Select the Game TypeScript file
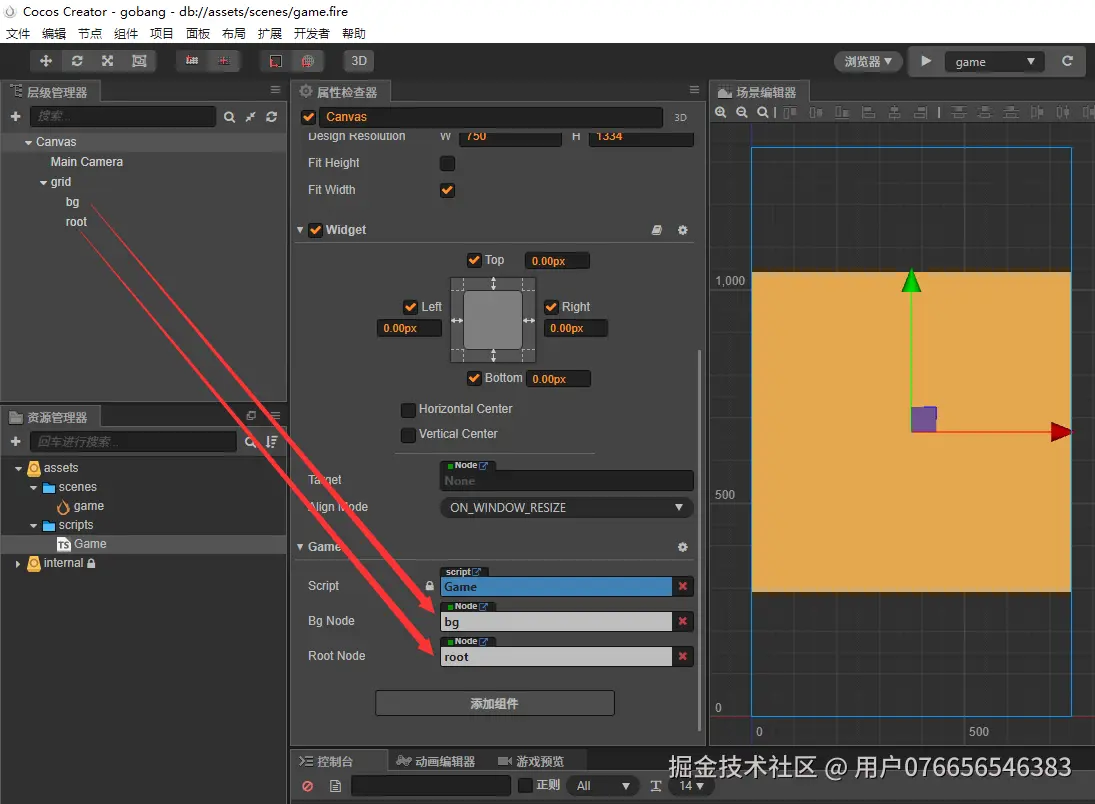1095x804 pixels. (x=90, y=543)
